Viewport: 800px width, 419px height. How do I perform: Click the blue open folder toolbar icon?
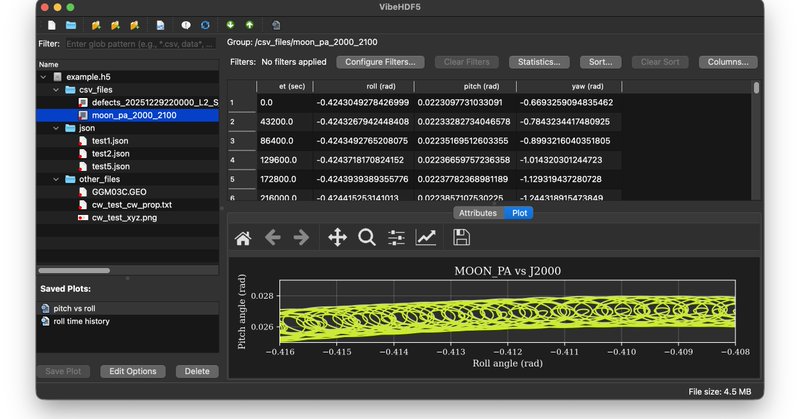pos(71,25)
